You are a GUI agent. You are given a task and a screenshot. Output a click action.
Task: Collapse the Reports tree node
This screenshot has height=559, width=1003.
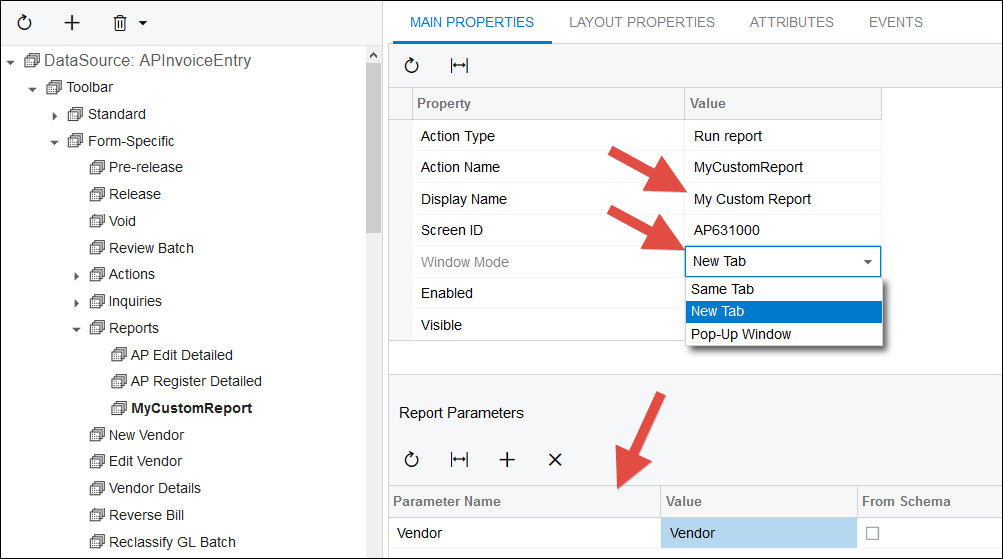click(77, 329)
